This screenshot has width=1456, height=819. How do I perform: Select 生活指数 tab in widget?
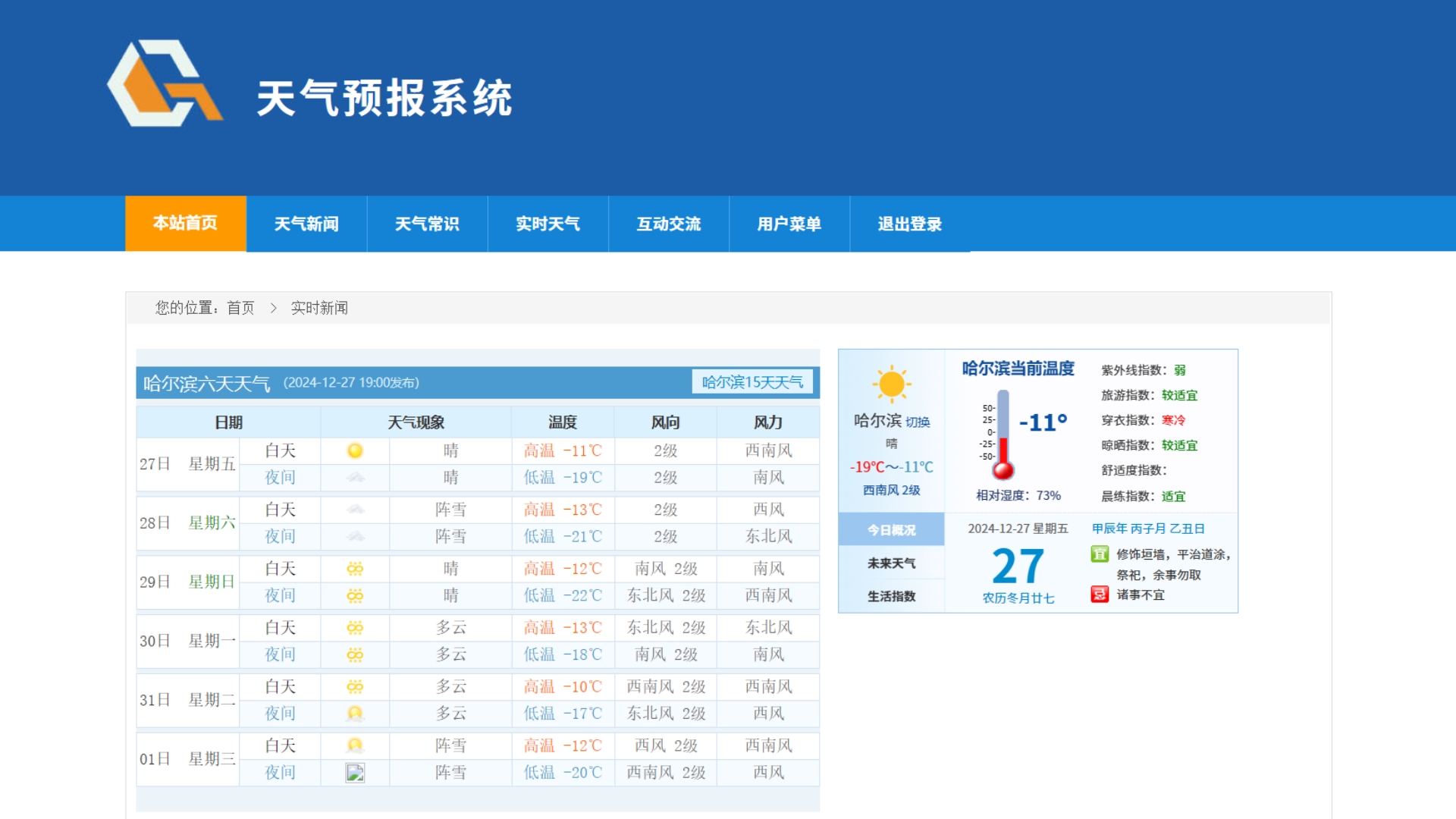pyautogui.click(x=892, y=597)
